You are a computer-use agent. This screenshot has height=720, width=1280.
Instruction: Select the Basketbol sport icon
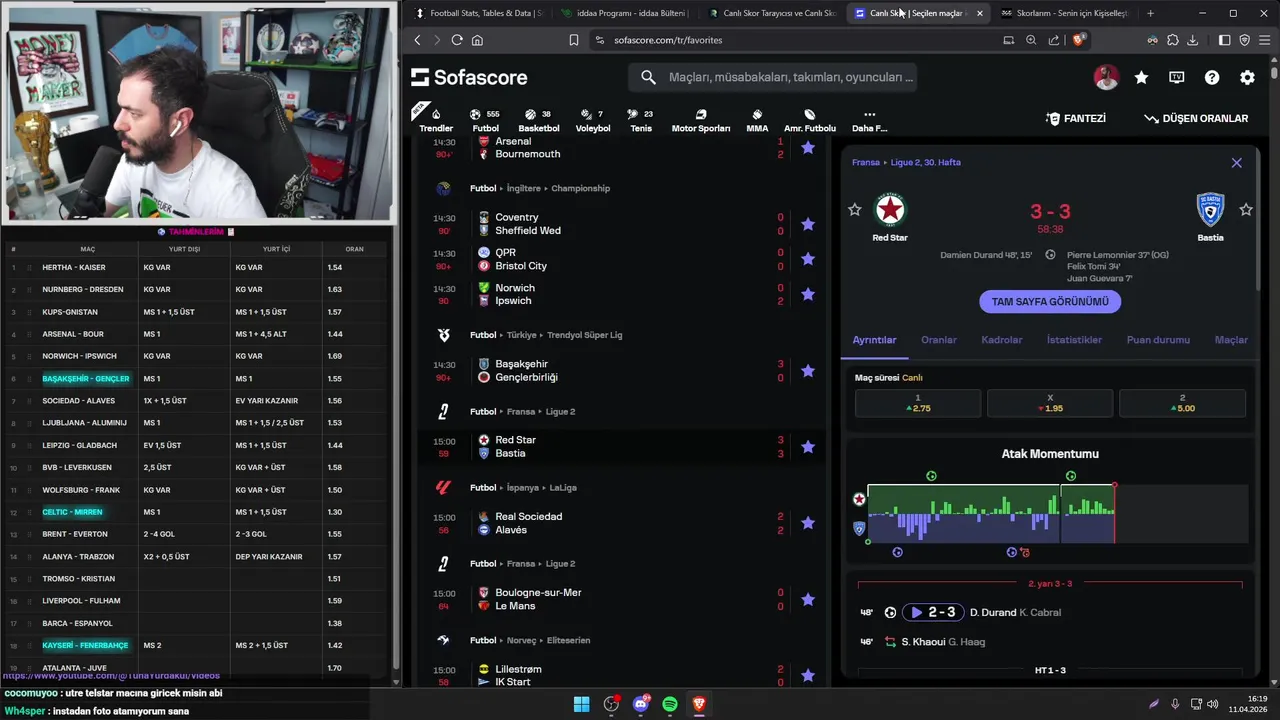539,120
